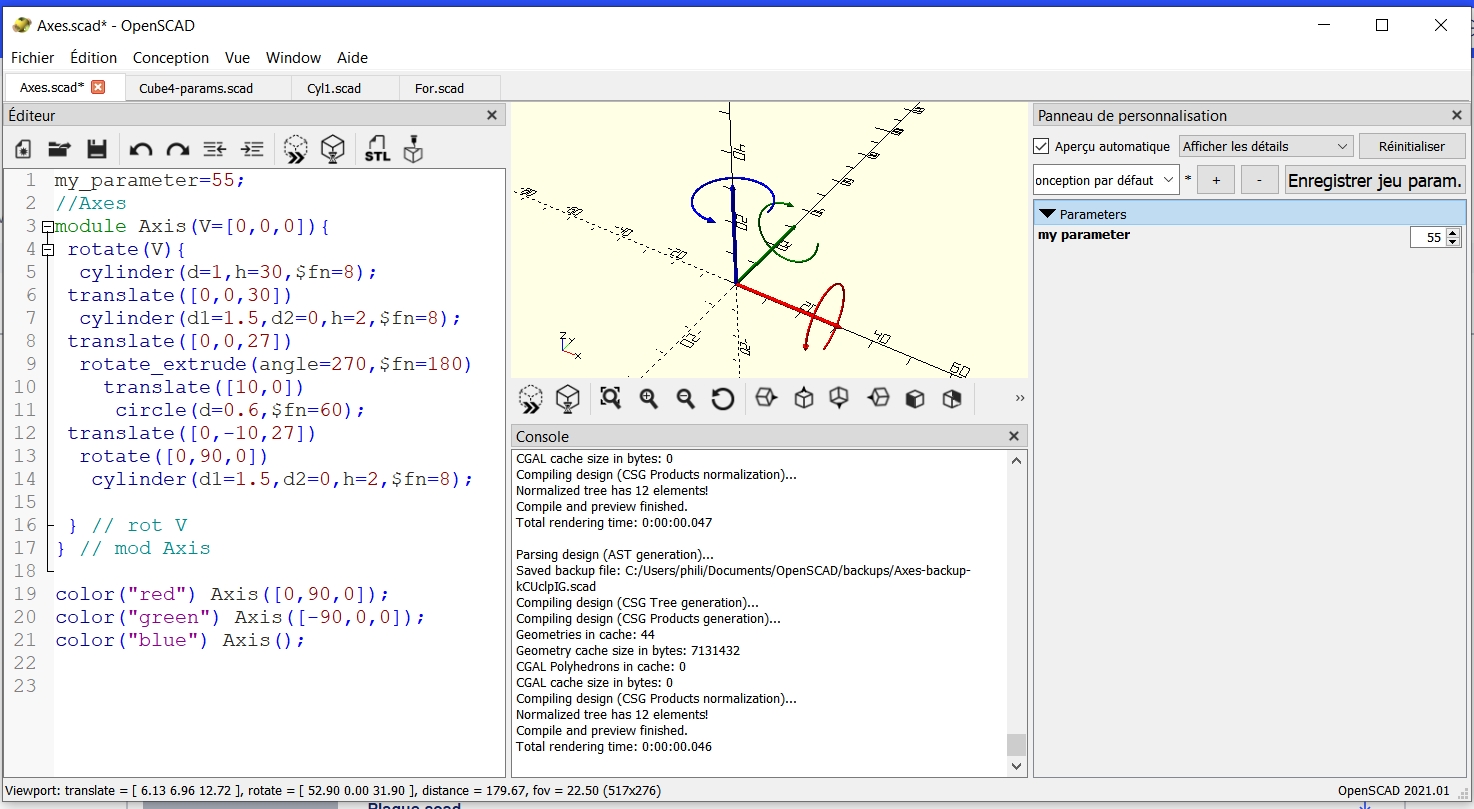Open the conception par défaut preset dropdown
The width and height of the screenshot is (1474, 809).
coord(1106,180)
